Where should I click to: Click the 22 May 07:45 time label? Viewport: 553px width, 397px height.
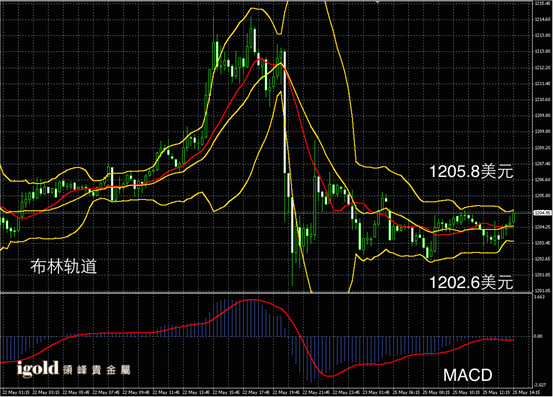tap(107, 392)
